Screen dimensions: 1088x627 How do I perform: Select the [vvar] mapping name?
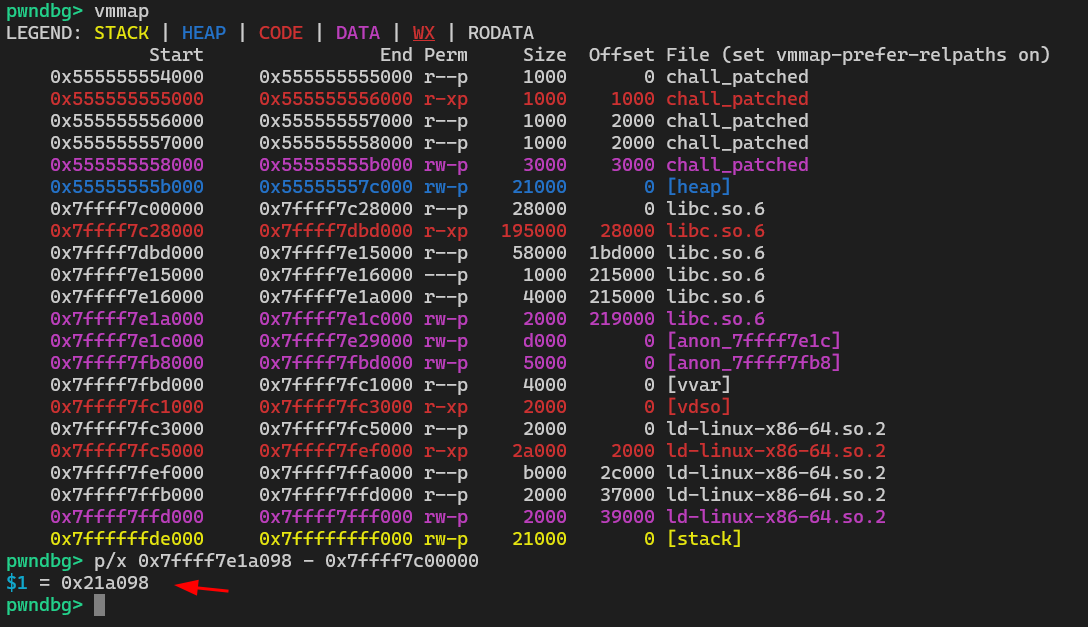point(699,385)
